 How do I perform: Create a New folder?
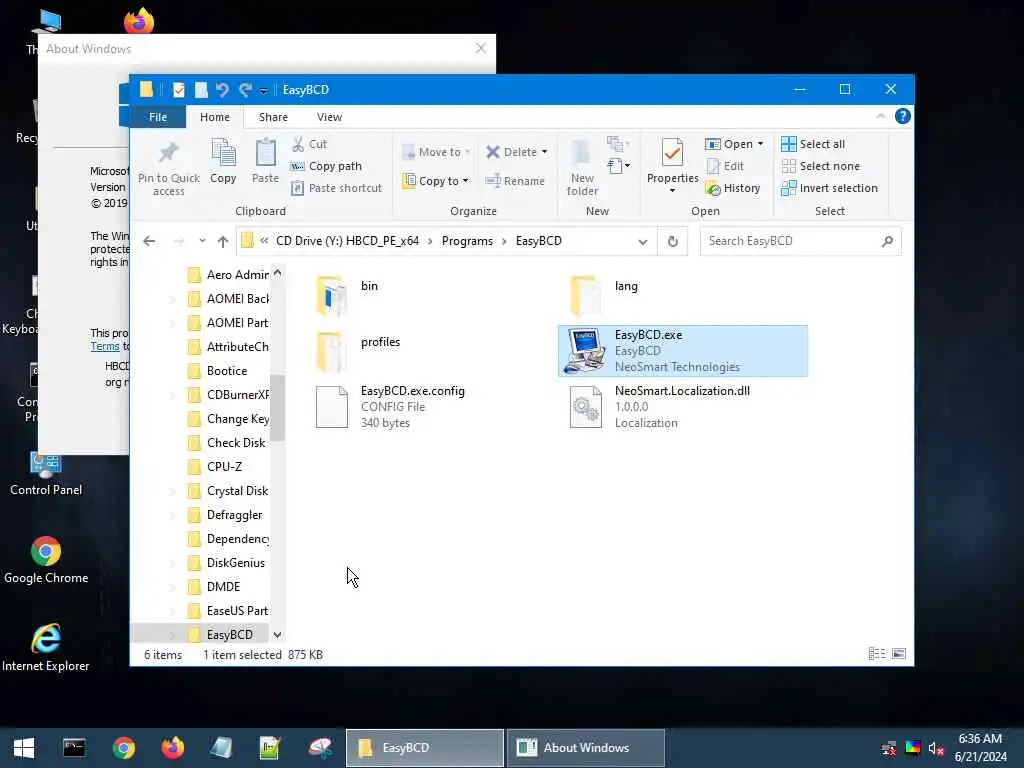(x=582, y=167)
